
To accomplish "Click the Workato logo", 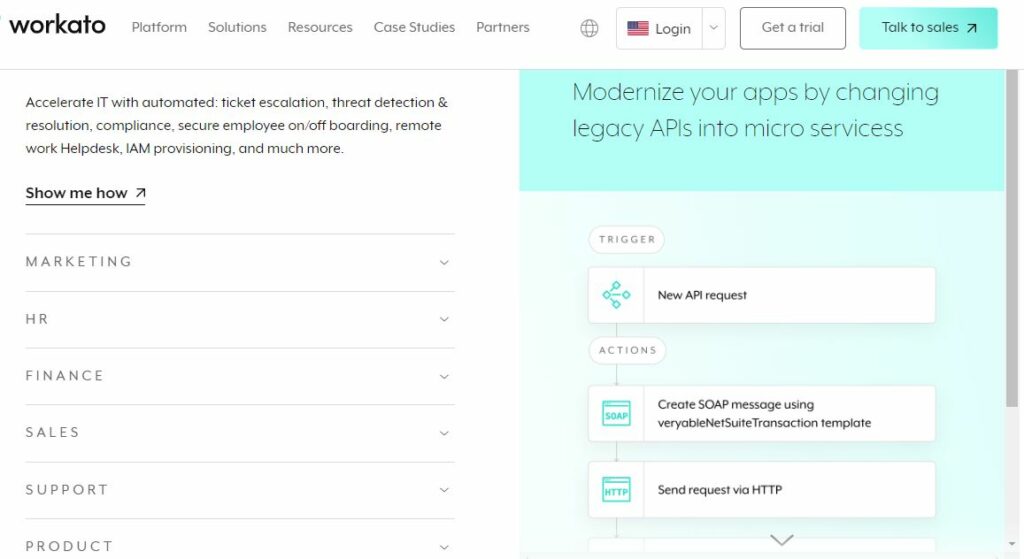I will 56,25.
